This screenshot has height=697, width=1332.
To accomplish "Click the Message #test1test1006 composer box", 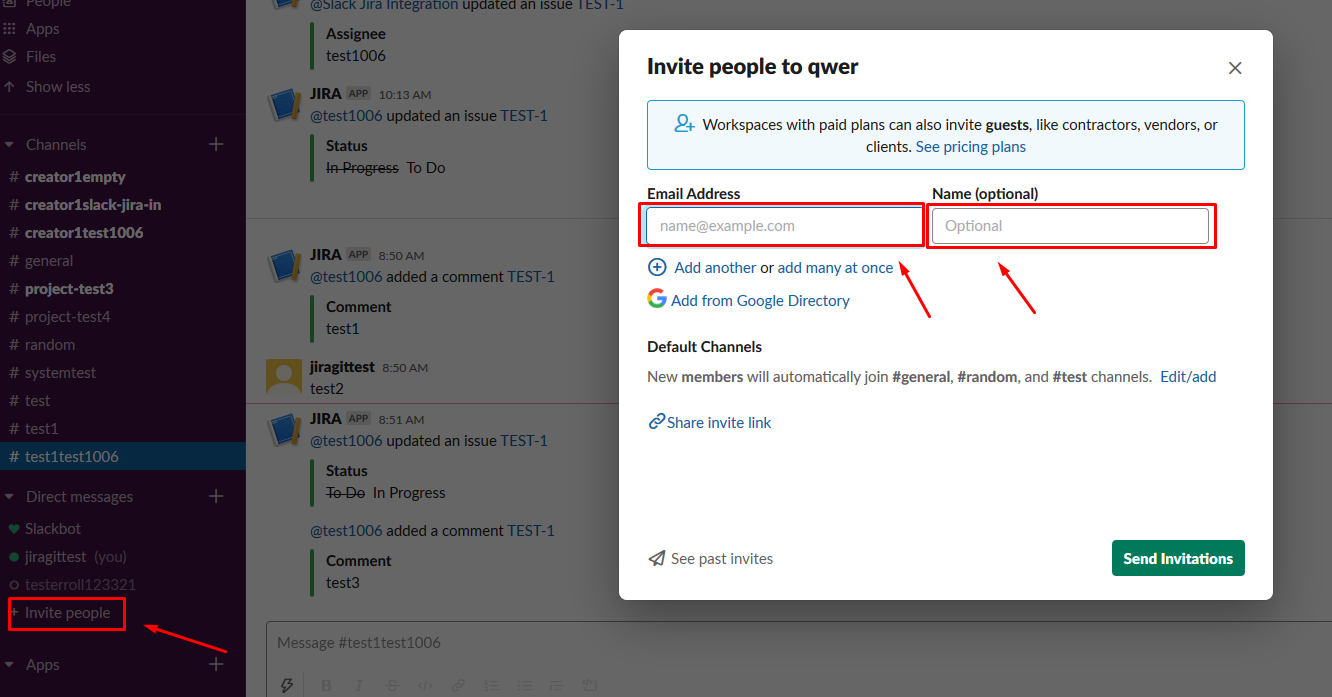I will pos(800,643).
